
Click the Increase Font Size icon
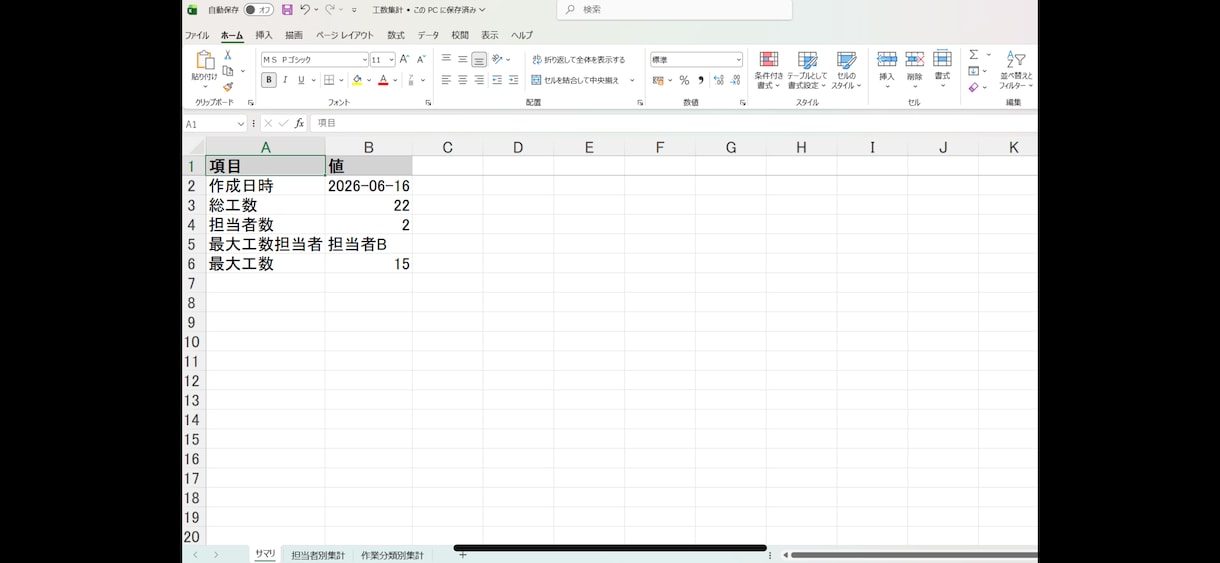tap(405, 60)
